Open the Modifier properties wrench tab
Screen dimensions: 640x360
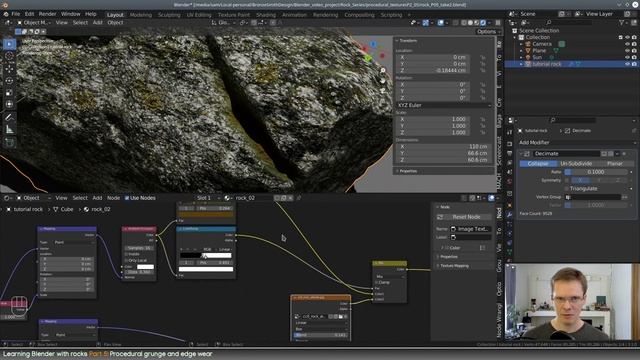(509, 214)
